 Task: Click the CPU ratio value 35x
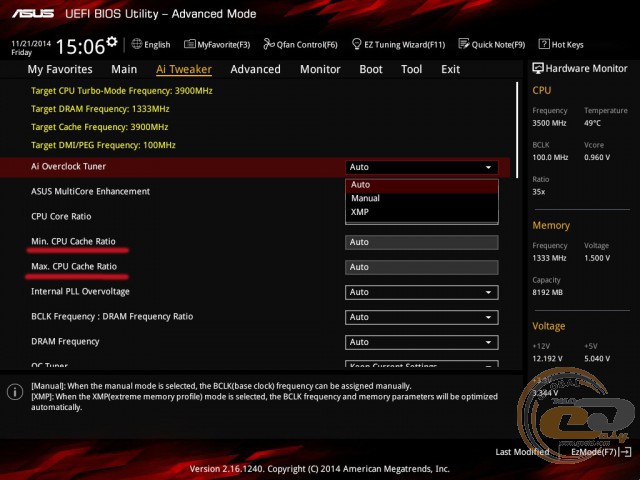tap(538, 192)
